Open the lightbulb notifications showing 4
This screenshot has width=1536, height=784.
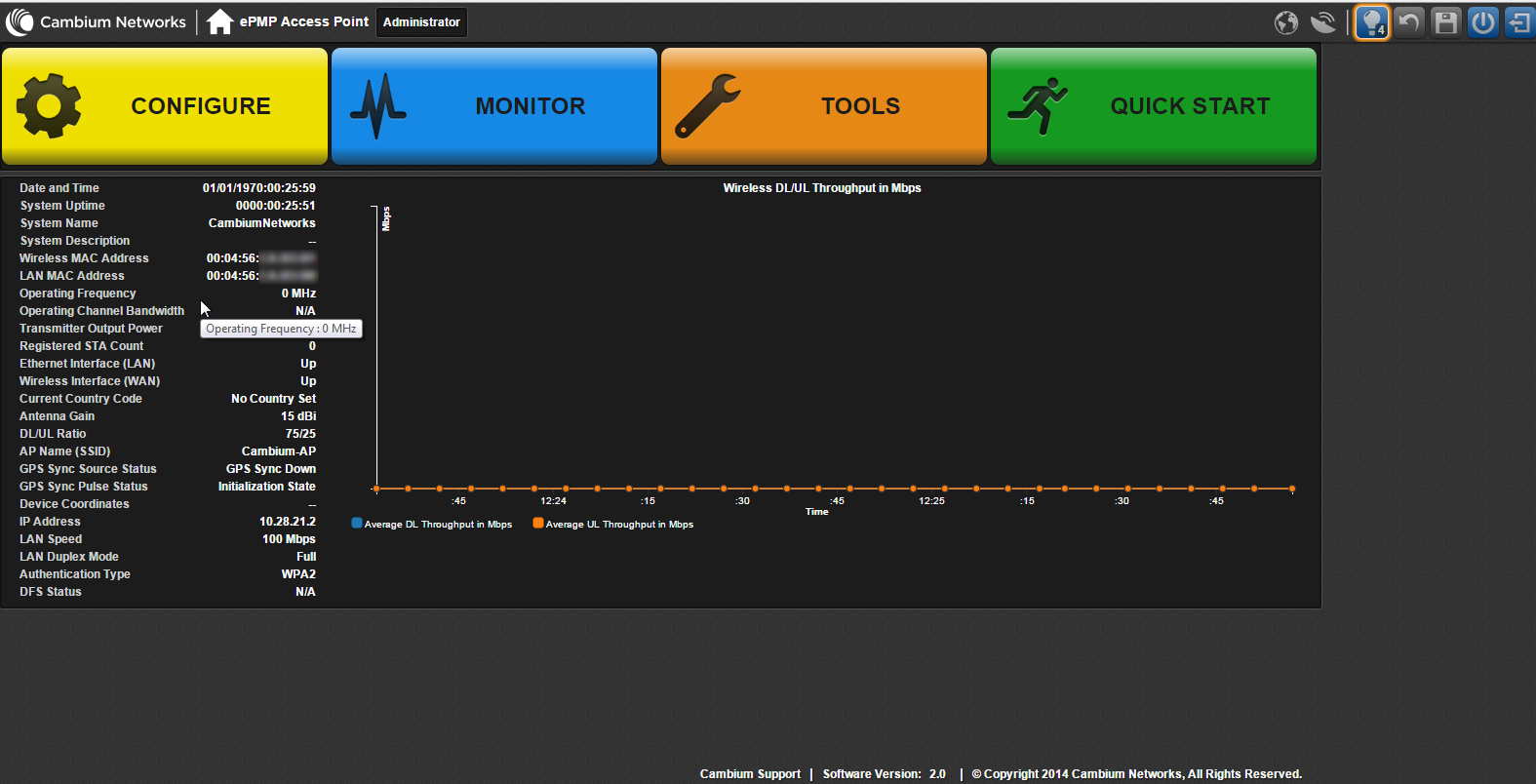click(1372, 22)
